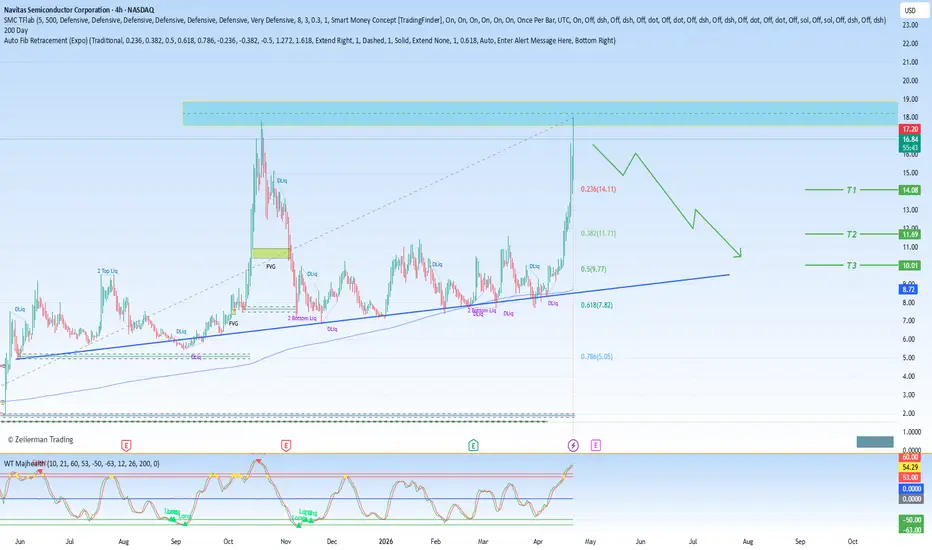932x550 pixels.
Task: Click the 54.29 yellow oscillator value label
Action: pos(910,467)
